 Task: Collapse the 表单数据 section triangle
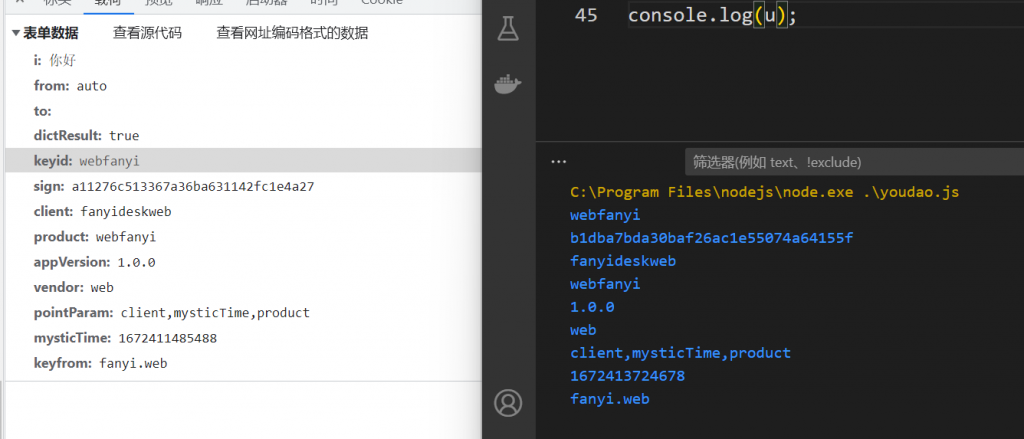point(16,33)
